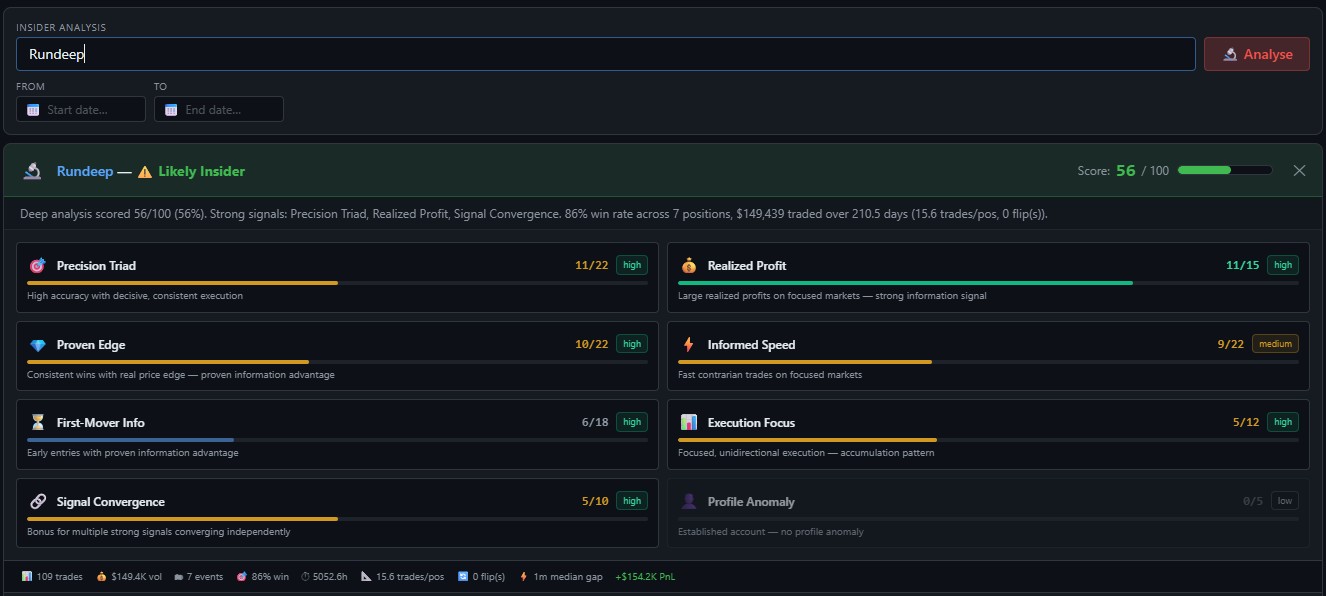
Task: Click the 86% win dart icon in the footer
Action: coord(241,576)
